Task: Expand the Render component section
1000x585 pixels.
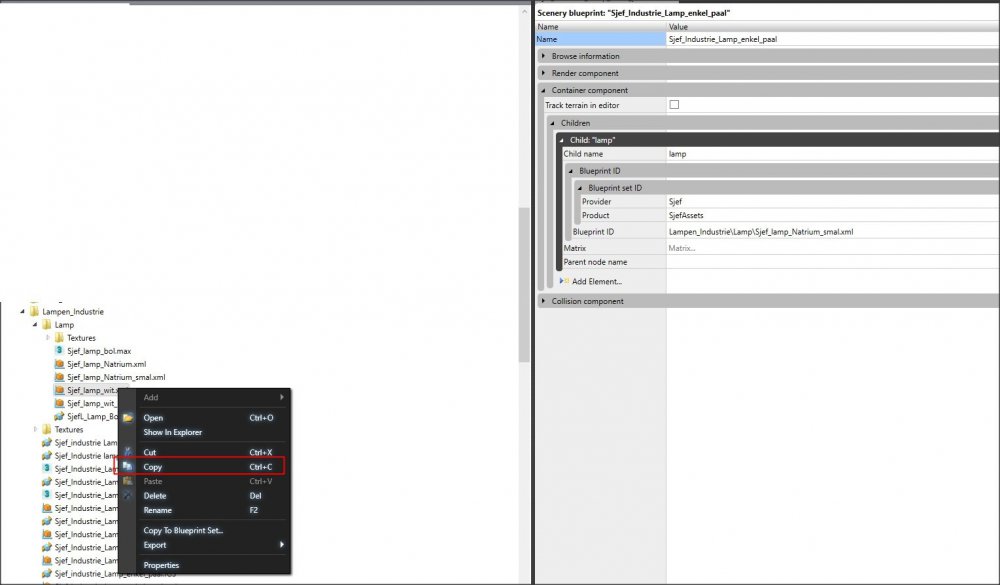Action: coord(543,73)
